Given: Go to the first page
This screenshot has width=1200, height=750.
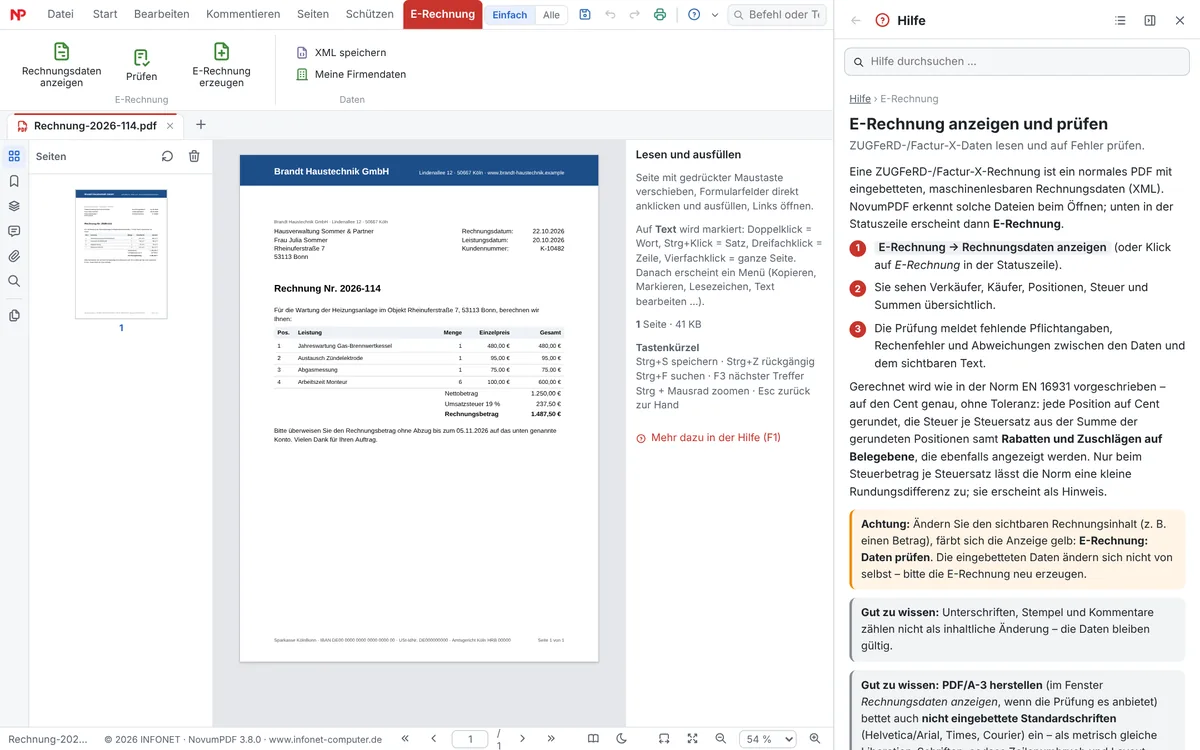Looking at the screenshot, I should [405, 739].
